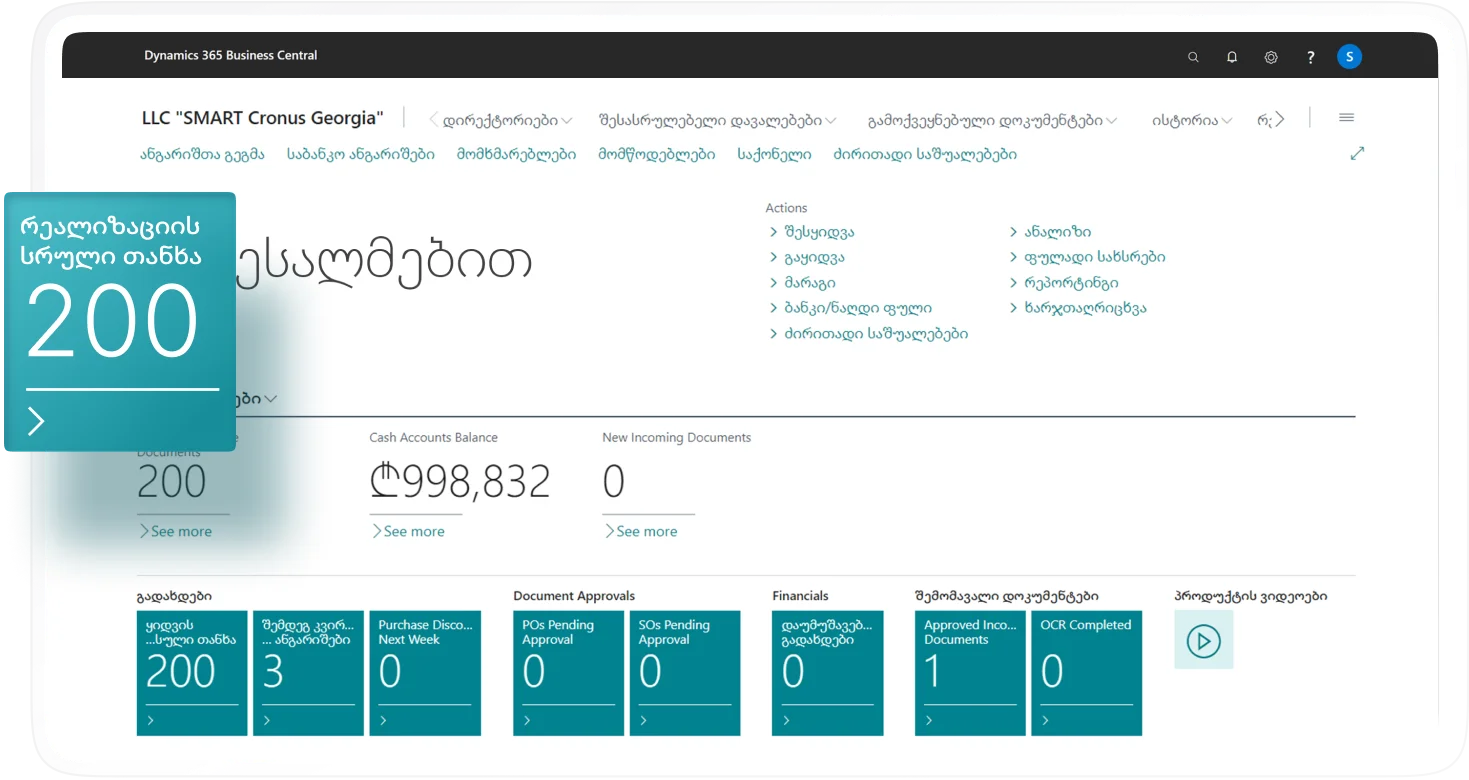Expand the ისტორია dropdown menu
This screenshot has height=780, width=1469.
[x=1192, y=120]
